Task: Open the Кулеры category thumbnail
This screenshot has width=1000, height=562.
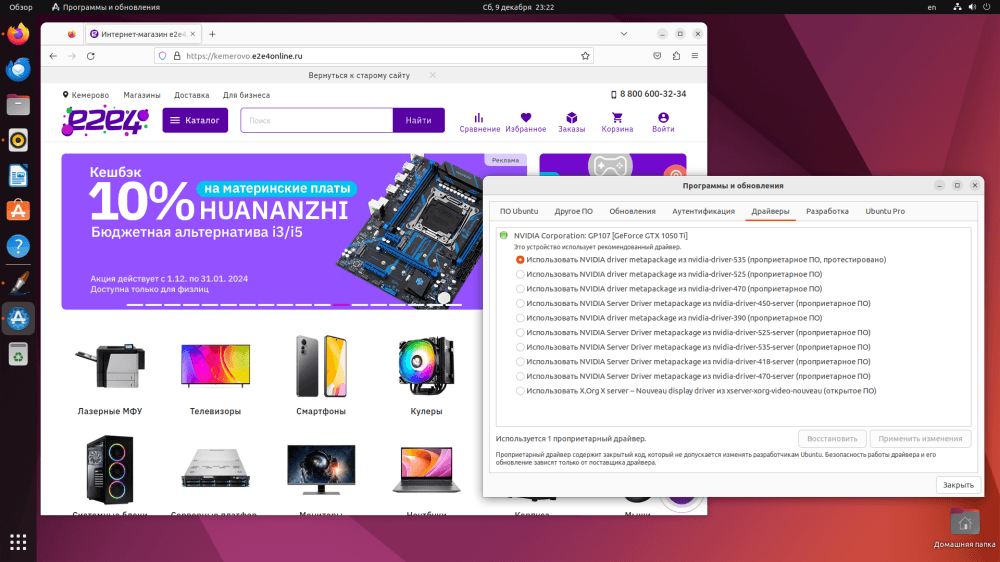Action: [x=426, y=366]
